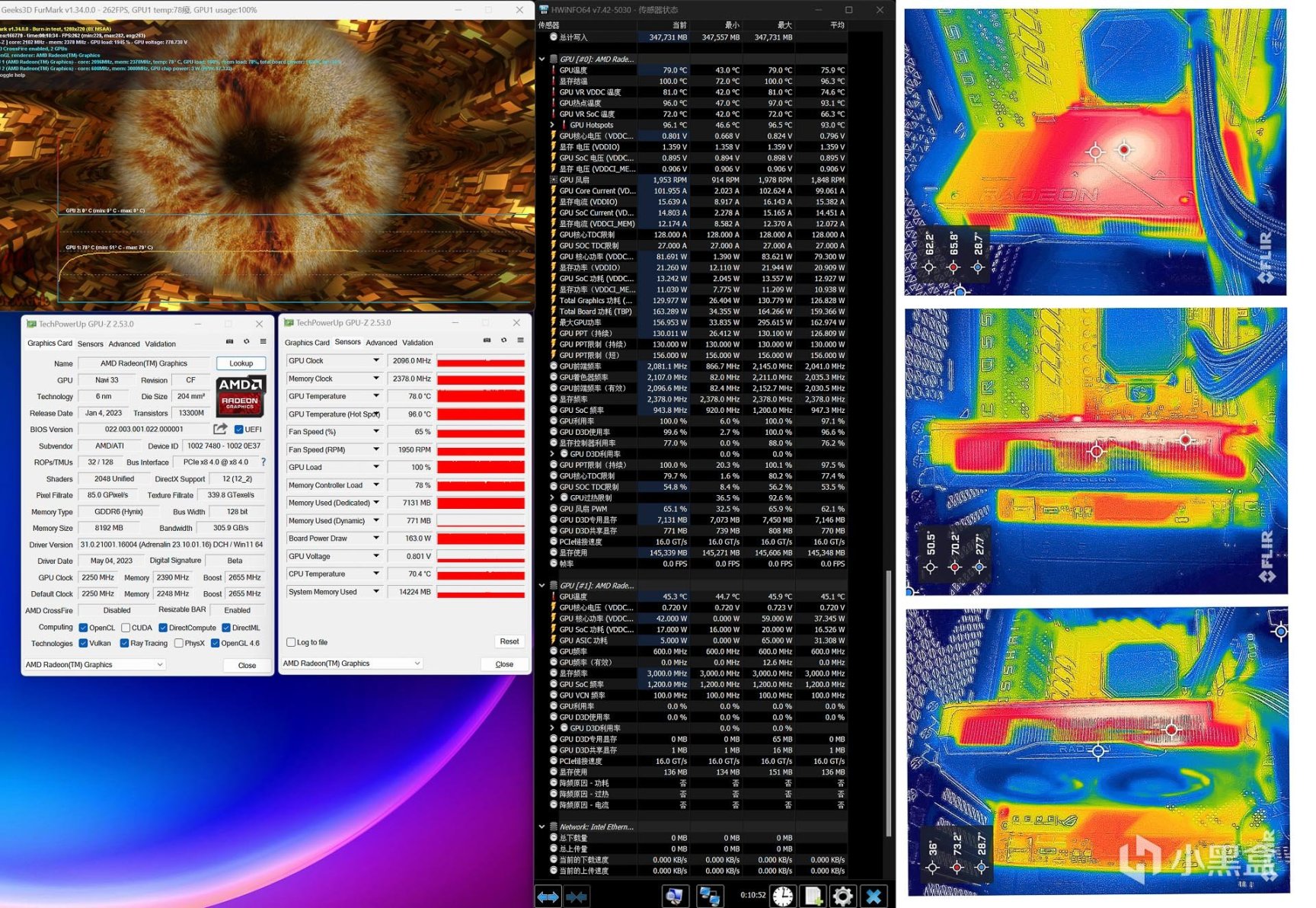Click the Lookup button

coord(241,363)
